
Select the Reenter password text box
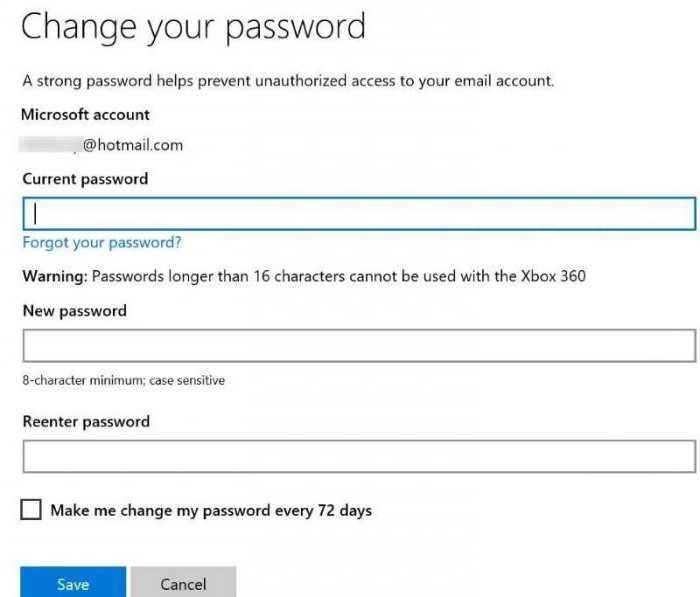pyautogui.click(x=359, y=456)
